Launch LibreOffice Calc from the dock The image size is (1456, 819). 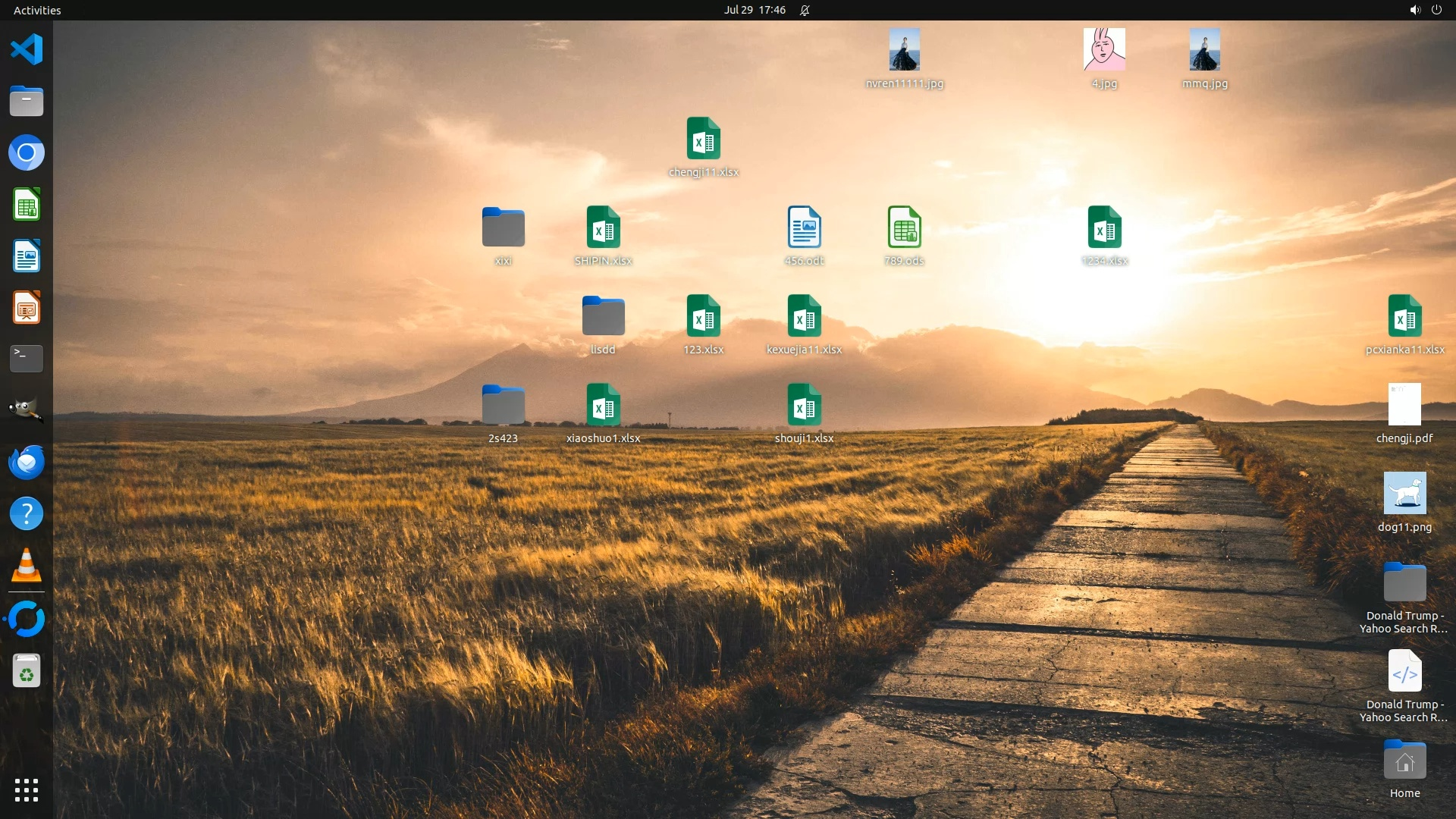coord(27,205)
